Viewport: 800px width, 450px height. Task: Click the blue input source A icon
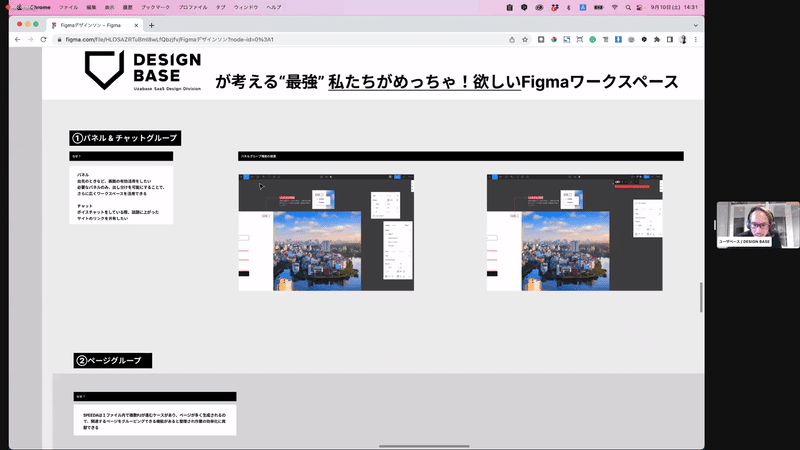click(583, 7)
